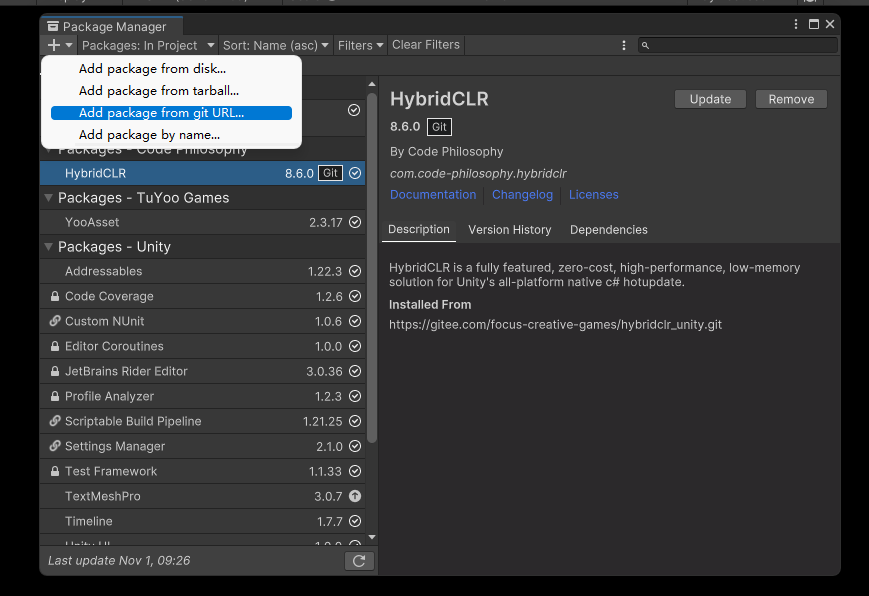This screenshot has height=596, width=869.
Task: Click the Package Manager tab icon
Action: point(53,26)
